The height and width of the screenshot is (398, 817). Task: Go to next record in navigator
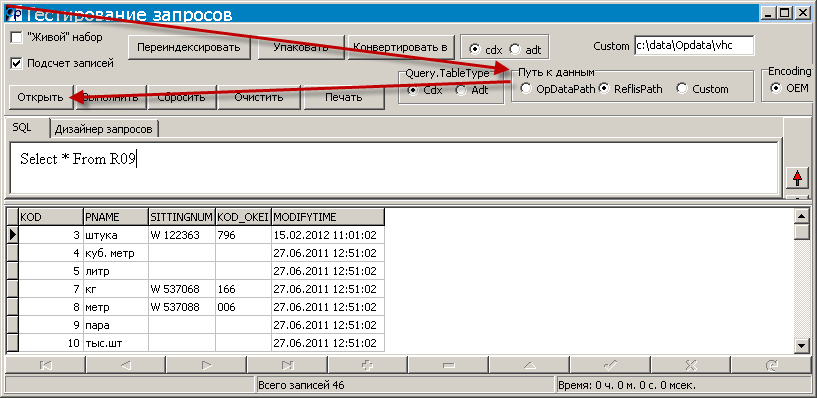click(206, 366)
